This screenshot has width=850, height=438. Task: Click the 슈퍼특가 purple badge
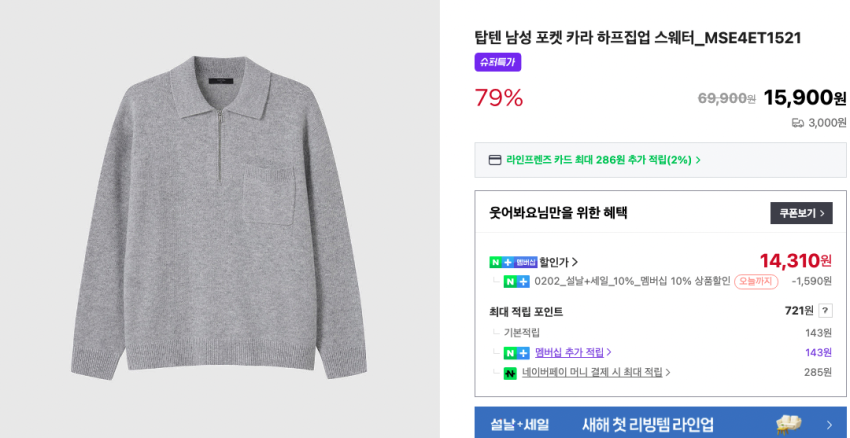click(x=497, y=62)
